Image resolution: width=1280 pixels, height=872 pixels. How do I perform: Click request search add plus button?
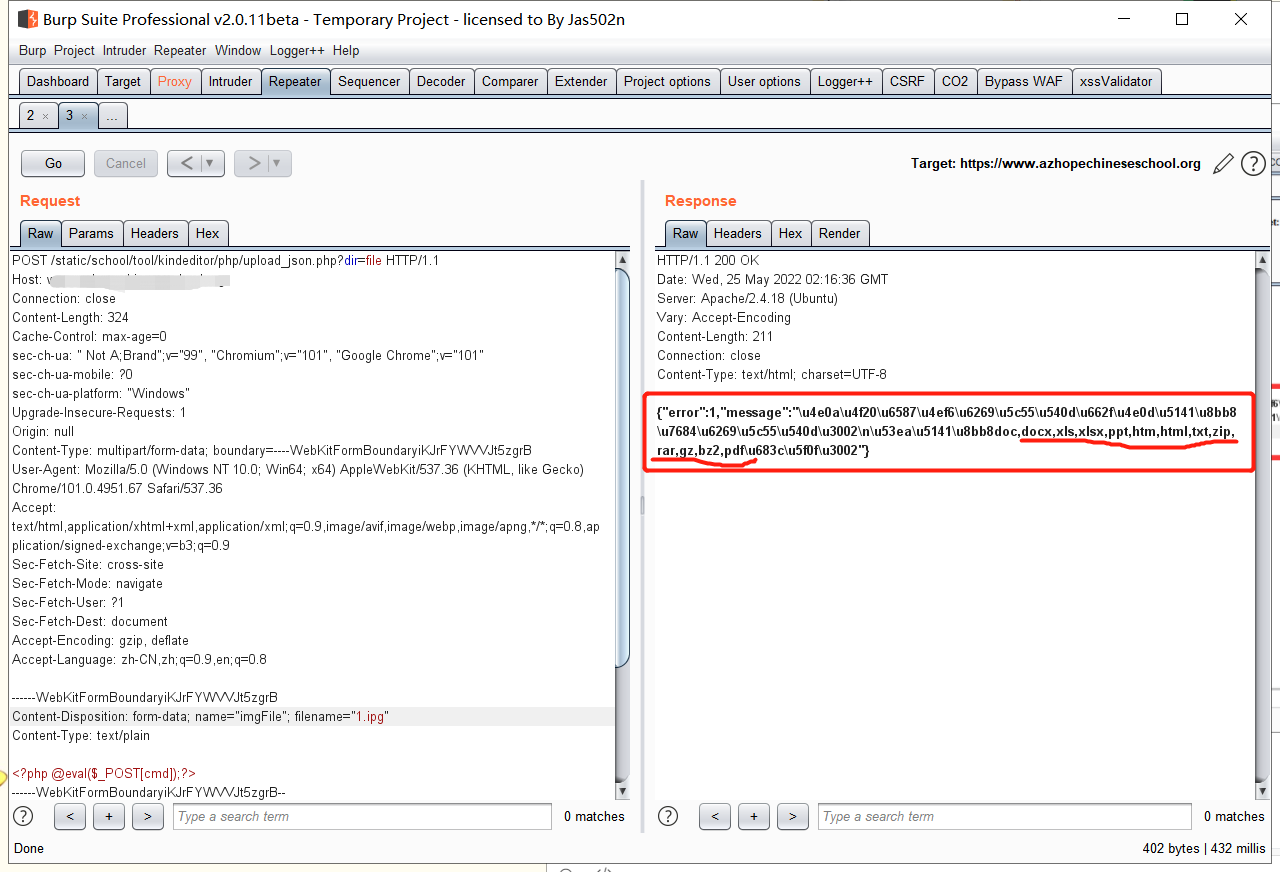pos(109,816)
